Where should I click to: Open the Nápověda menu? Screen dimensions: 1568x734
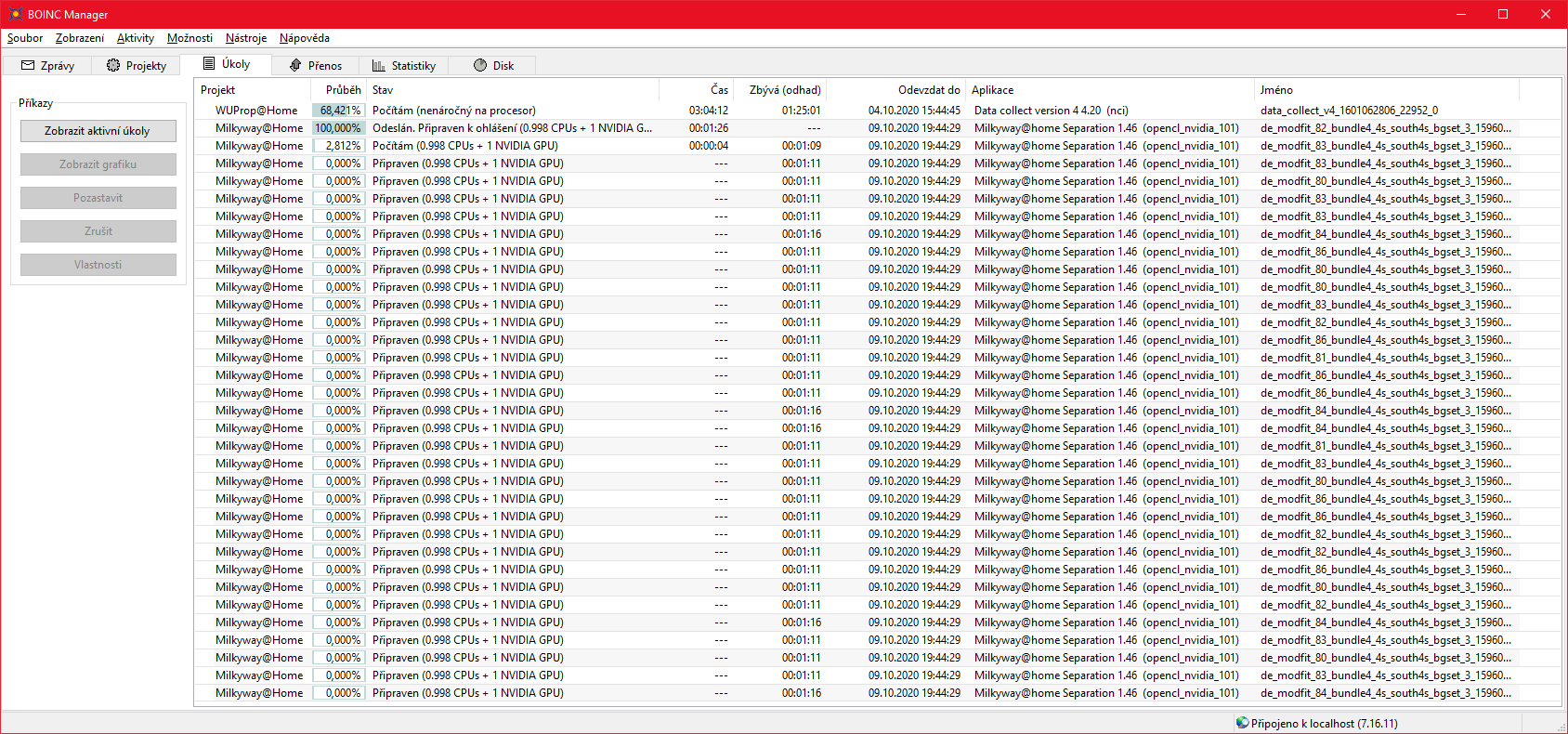(x=305, y=38)
